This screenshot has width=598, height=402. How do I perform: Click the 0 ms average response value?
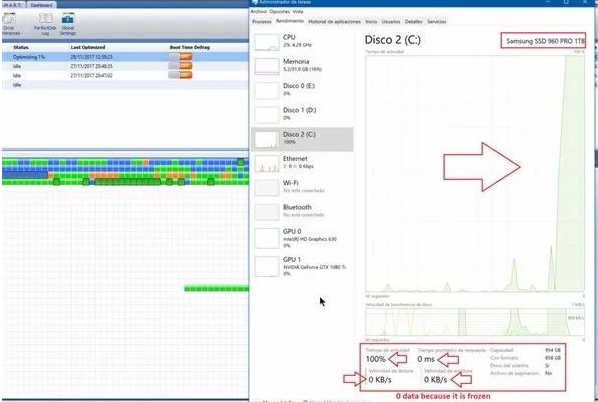coord(426,359)
